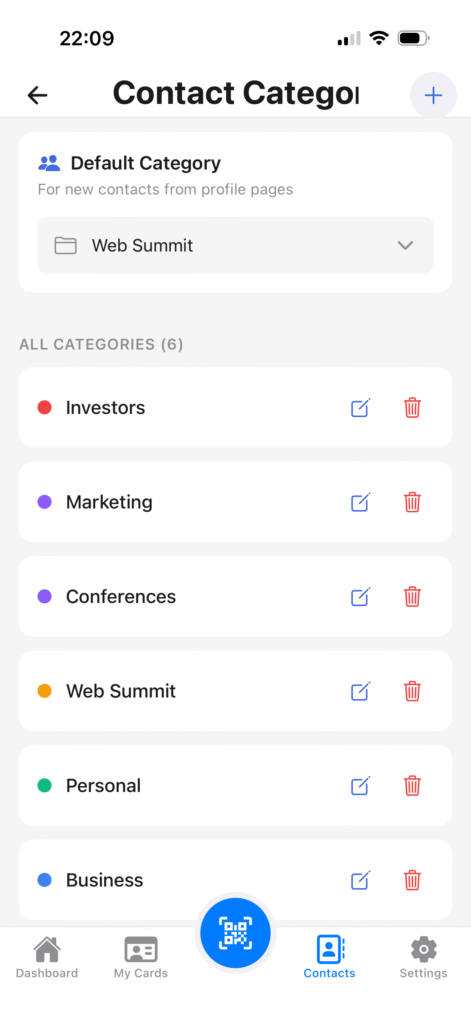Click the green Personal color dot
This screenshot has width=471, height=1024.
point(44,785)
